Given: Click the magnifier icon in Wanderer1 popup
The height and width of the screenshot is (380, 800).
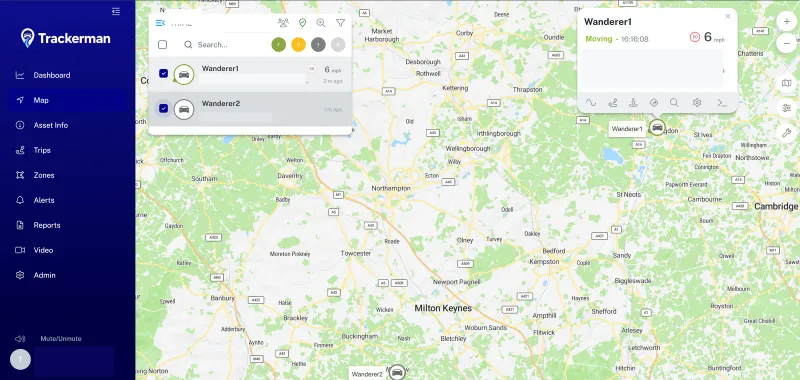Looking at the screenshot, I should (674, 103).
